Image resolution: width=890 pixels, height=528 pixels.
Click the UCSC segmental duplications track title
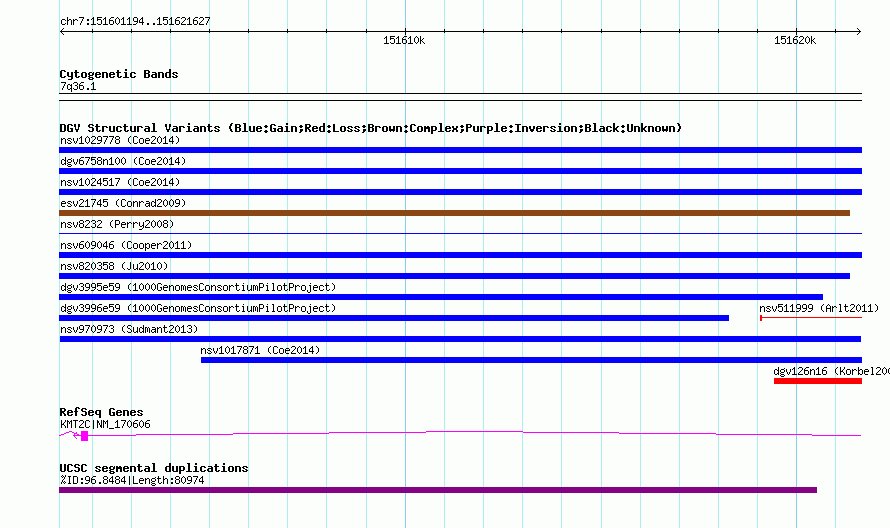tap(154, 468)
